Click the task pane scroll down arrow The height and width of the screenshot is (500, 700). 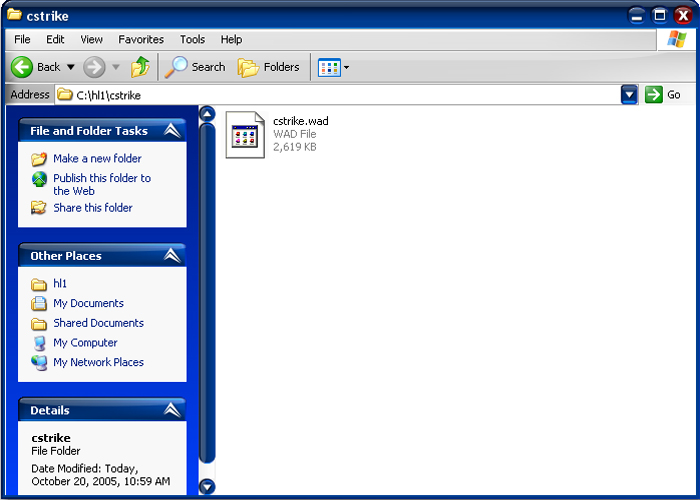point(207,487)
